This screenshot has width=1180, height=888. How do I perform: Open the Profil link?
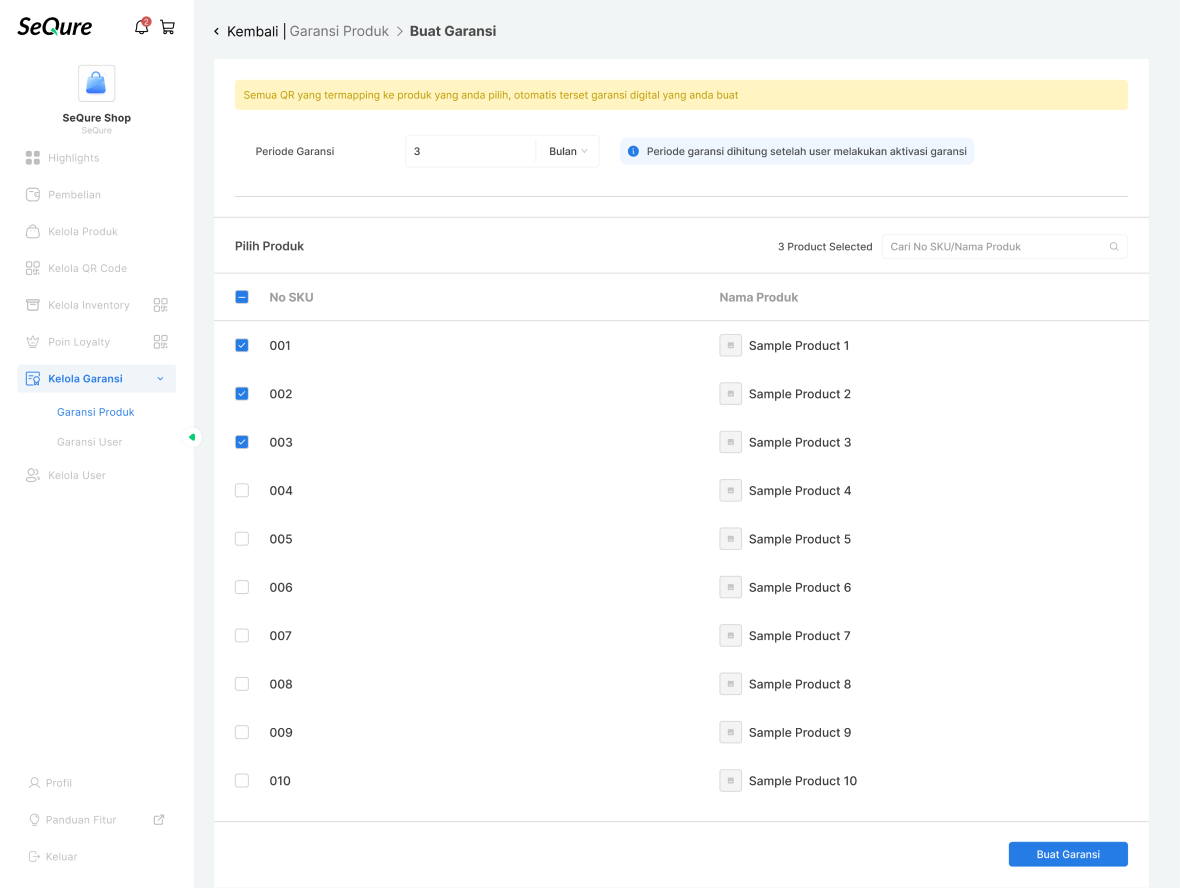click(x=59, y=783)
